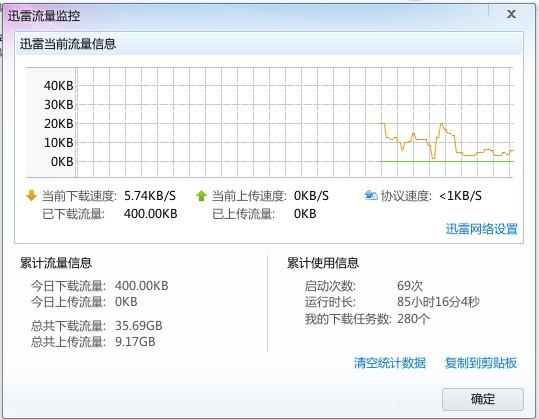Click the 总共上传流量 label
This screenshot has height=419, width=539.
click(69, 342)
